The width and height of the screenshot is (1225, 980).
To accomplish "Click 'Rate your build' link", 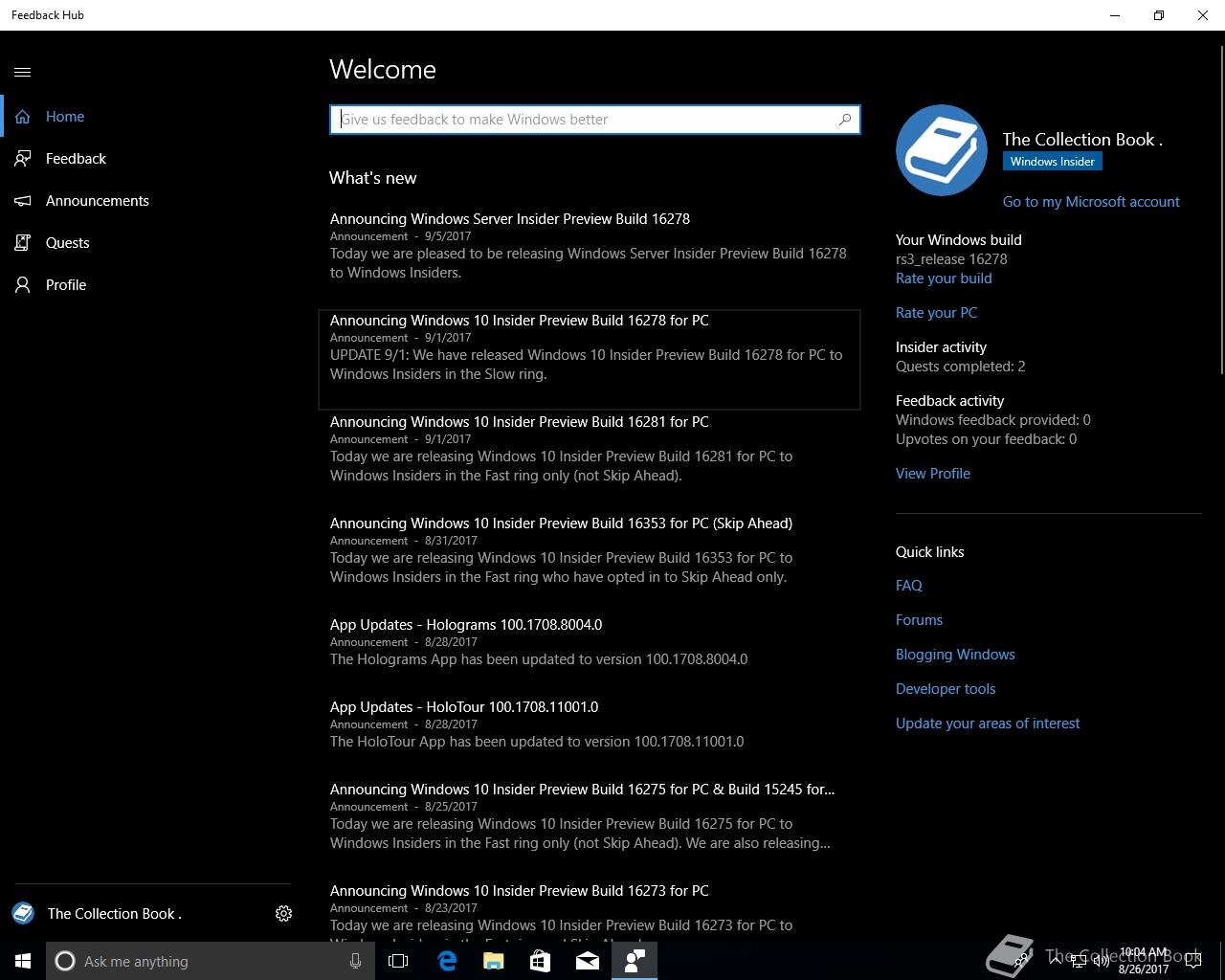I will [944, 278].
